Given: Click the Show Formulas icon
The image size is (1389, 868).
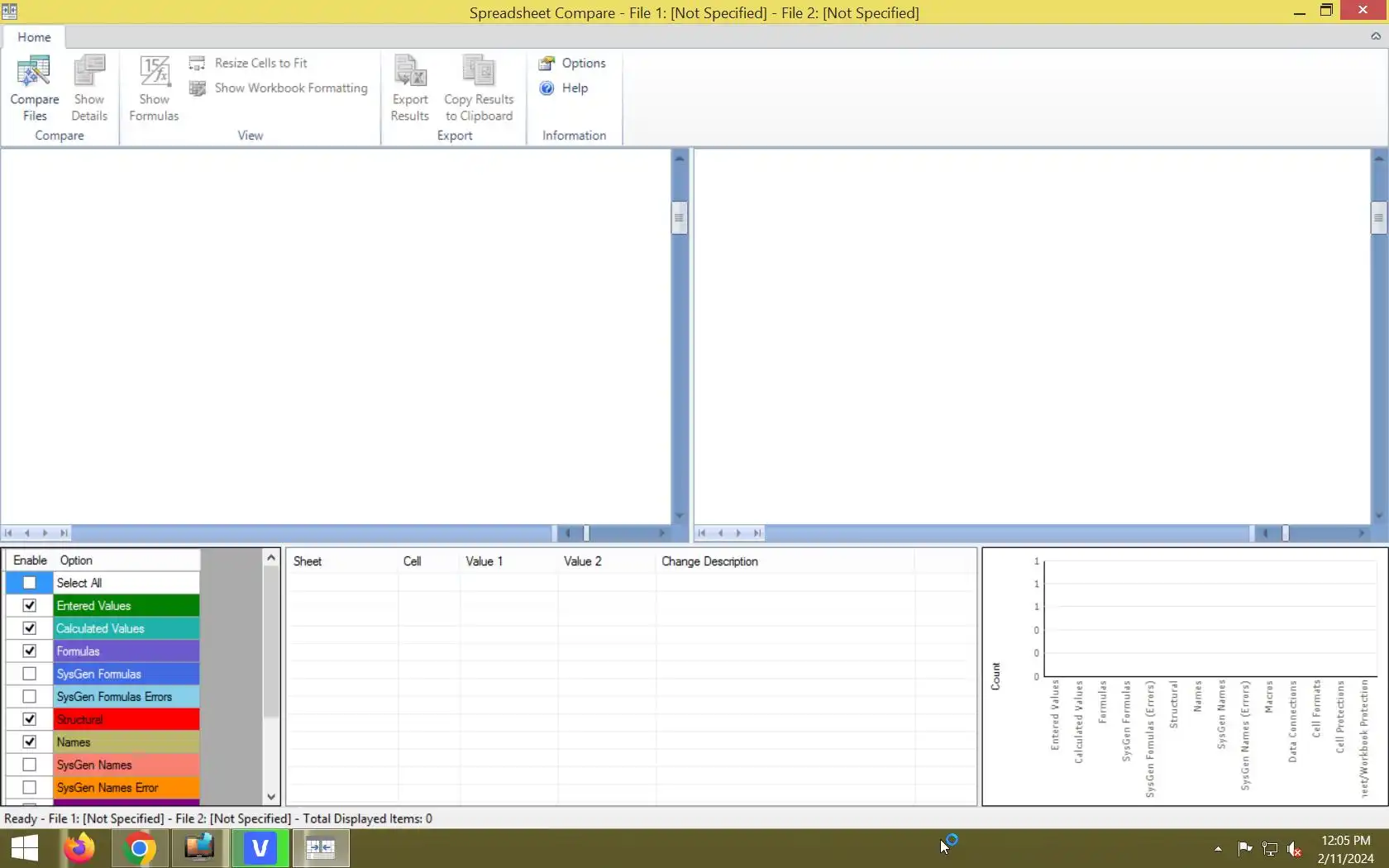Looking at the screenshot, I should click(x=154, y=72).
